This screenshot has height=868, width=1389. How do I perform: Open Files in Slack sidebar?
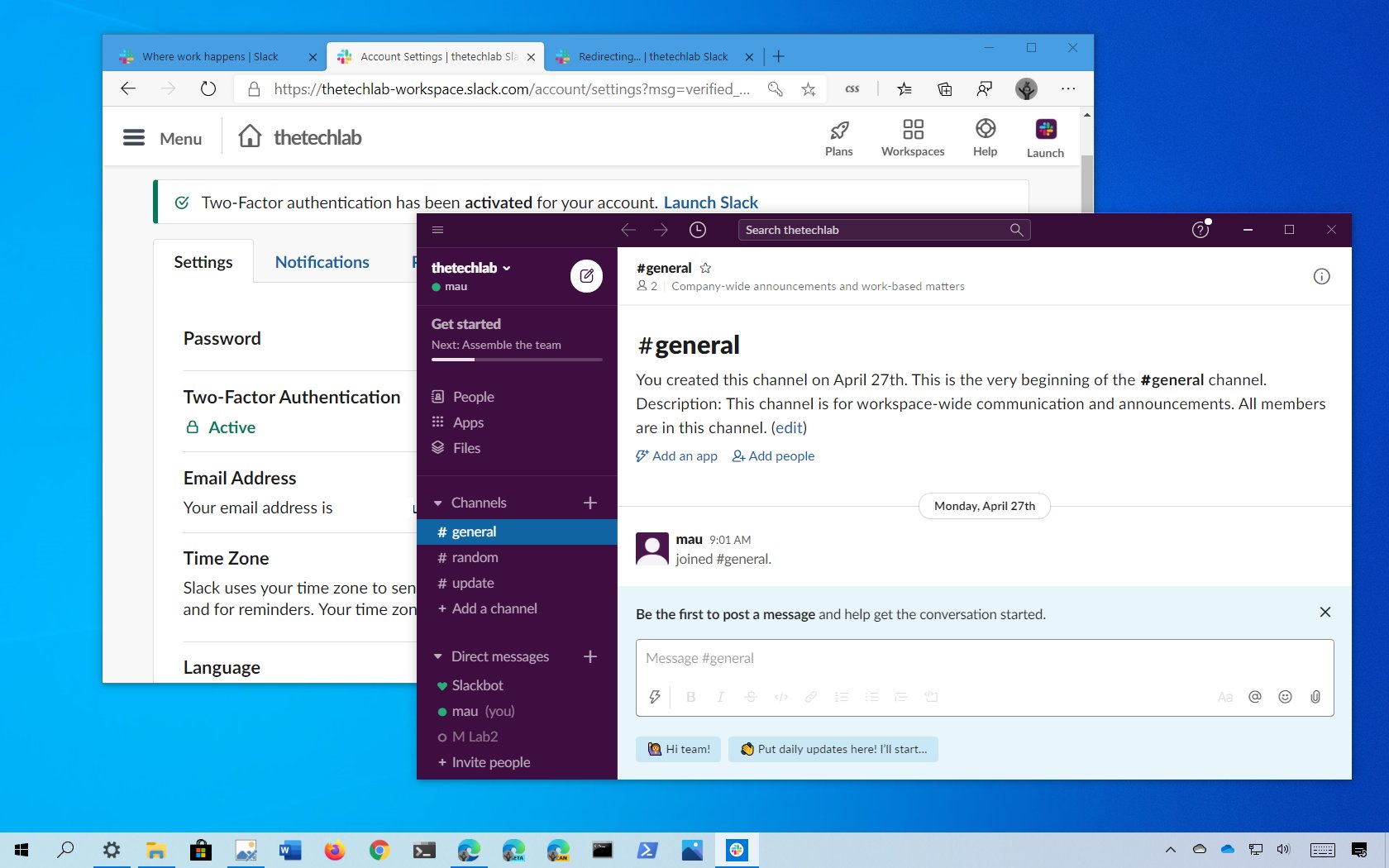click(456, 448)
